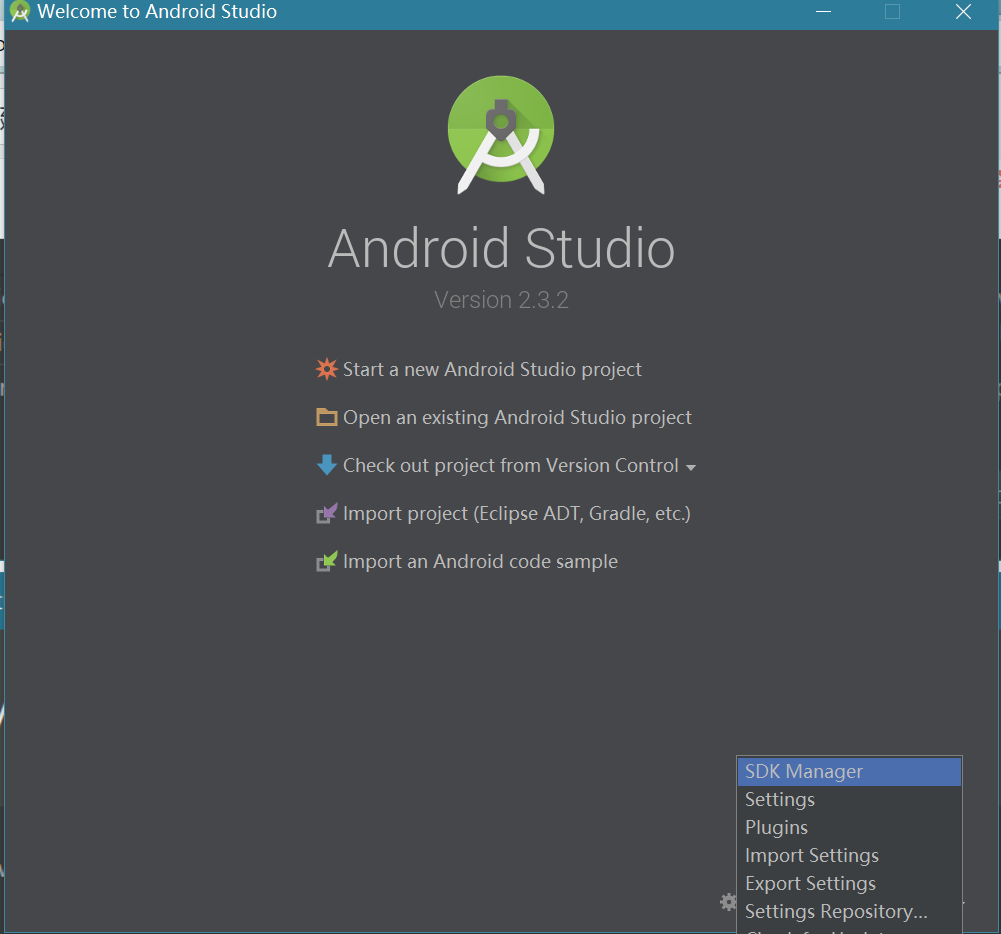Viewport: 1001px width, 934px height.
Task: Click the green Import code sample icon
Action: click(326, 562)
